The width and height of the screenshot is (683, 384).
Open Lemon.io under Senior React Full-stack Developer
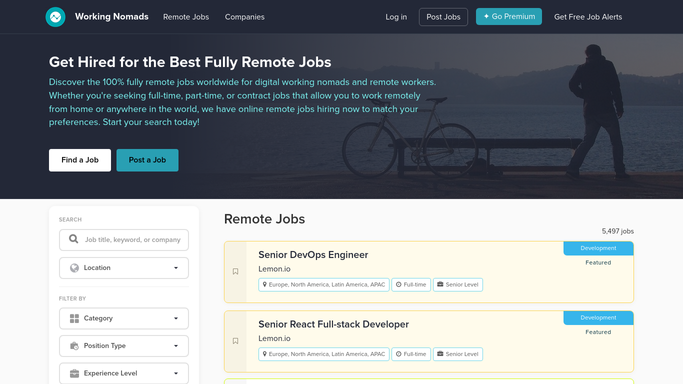pos(274,338)
